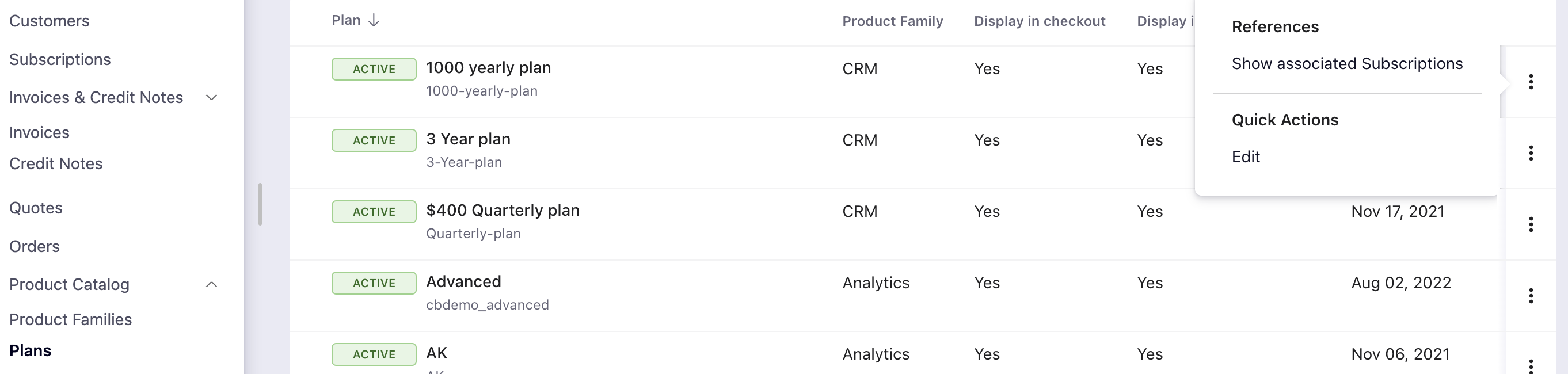Sort by Product Family column header

click(892, 21)
